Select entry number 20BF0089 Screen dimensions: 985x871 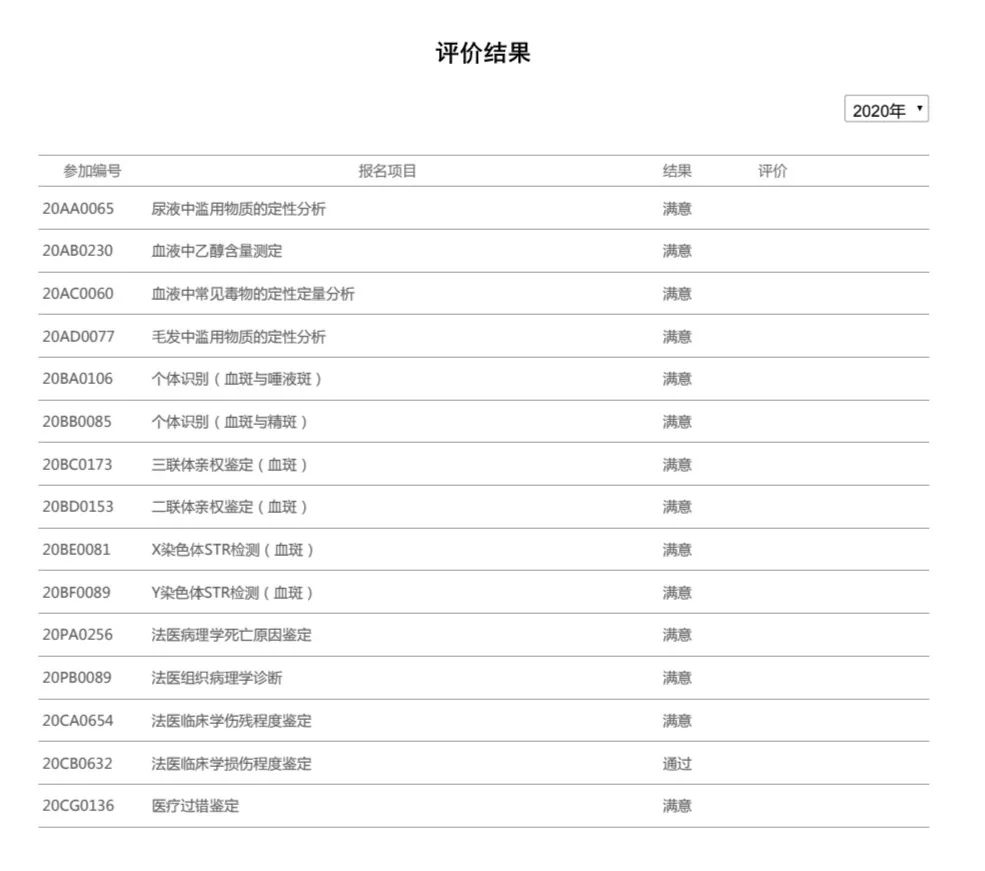coord(77,592)
